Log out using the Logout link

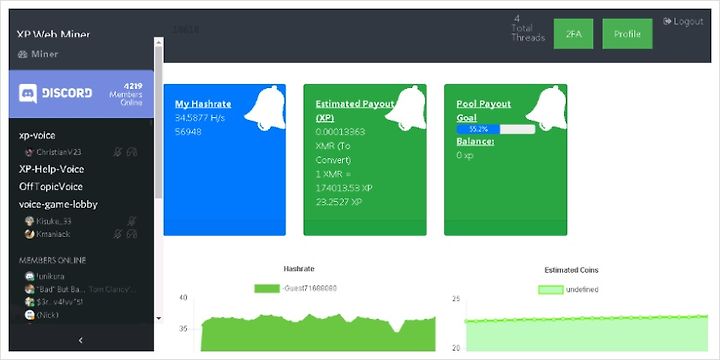(x=683, y=22)
